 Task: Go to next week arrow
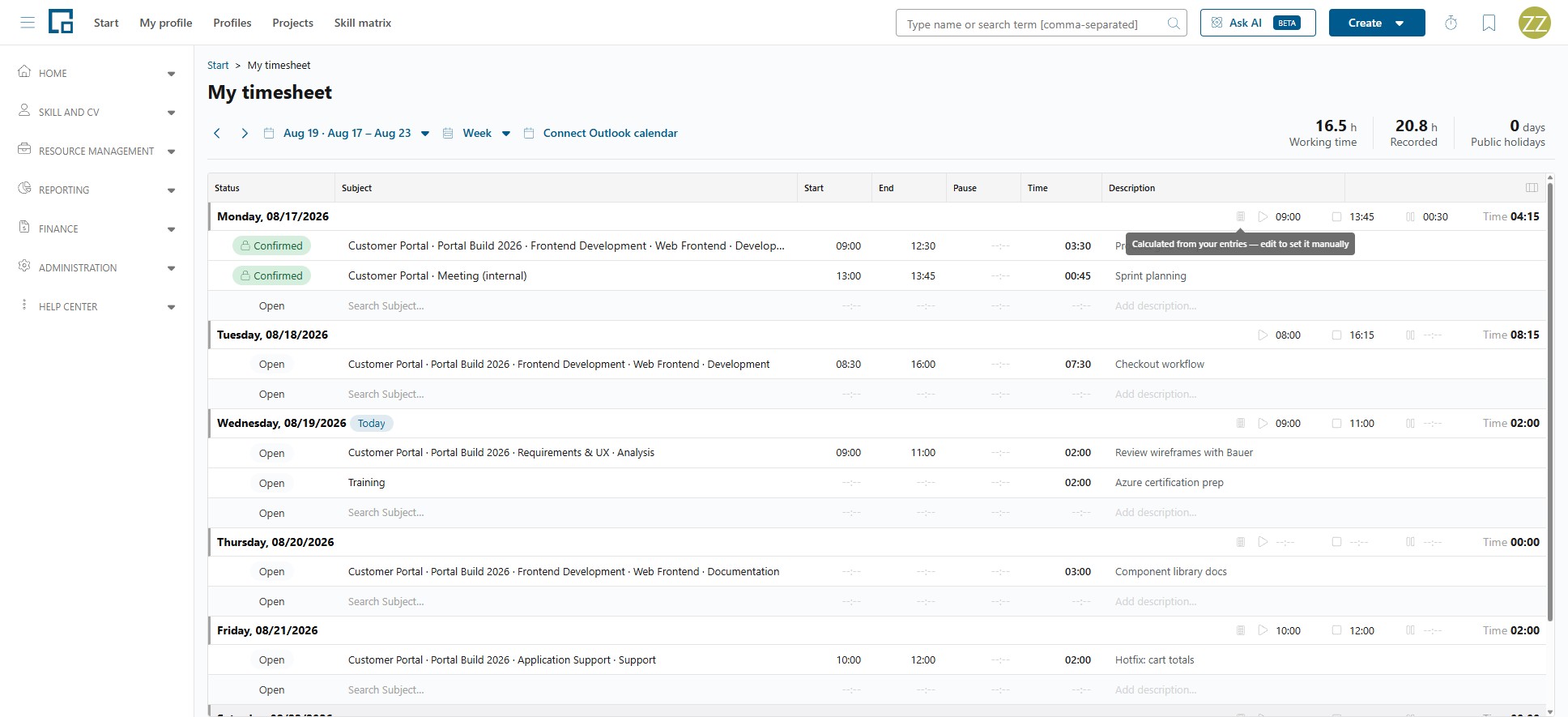click(244, 133)
